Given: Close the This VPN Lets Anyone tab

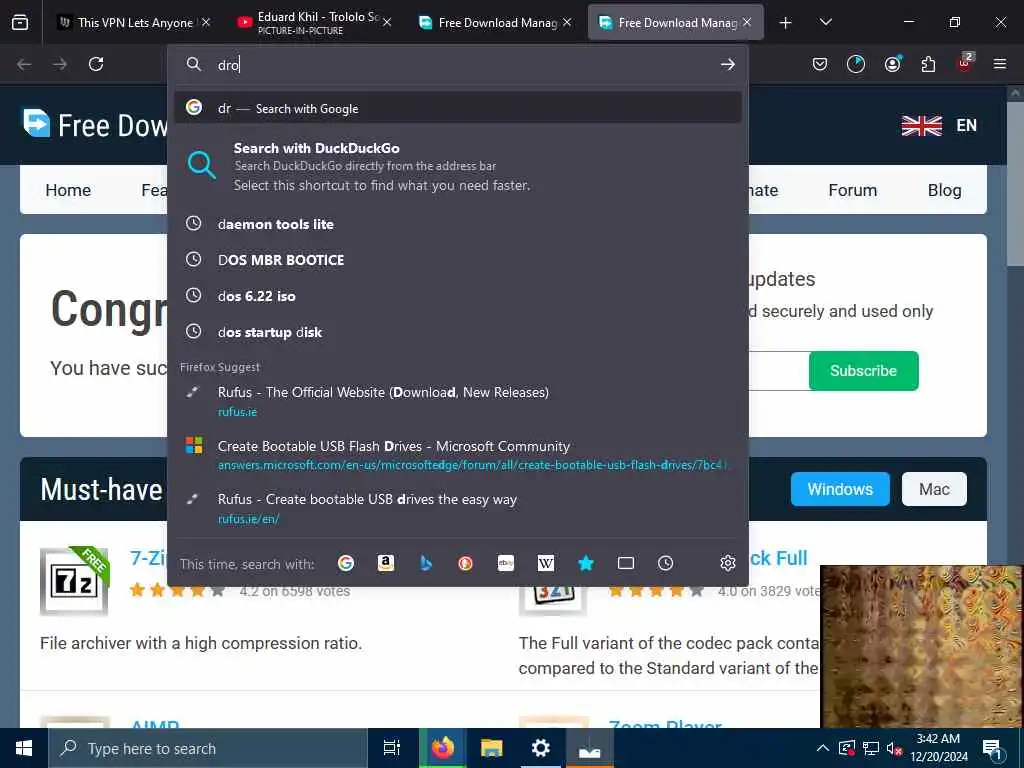Looking at the screenshot, I should [206, 22].
